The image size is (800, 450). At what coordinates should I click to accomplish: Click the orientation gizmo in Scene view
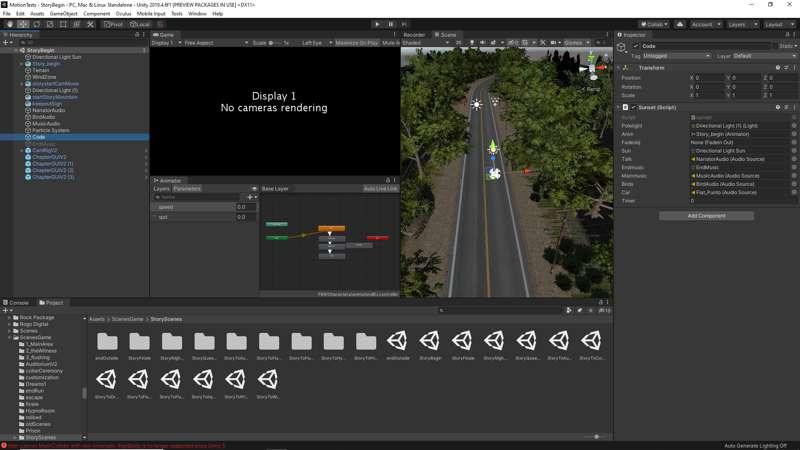point(592,66)
